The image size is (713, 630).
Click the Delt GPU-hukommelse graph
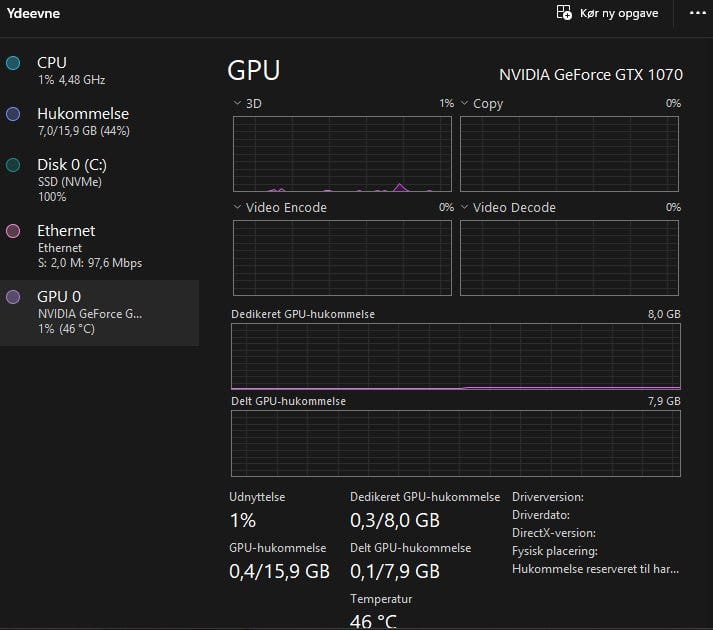[x=456, y=444]
